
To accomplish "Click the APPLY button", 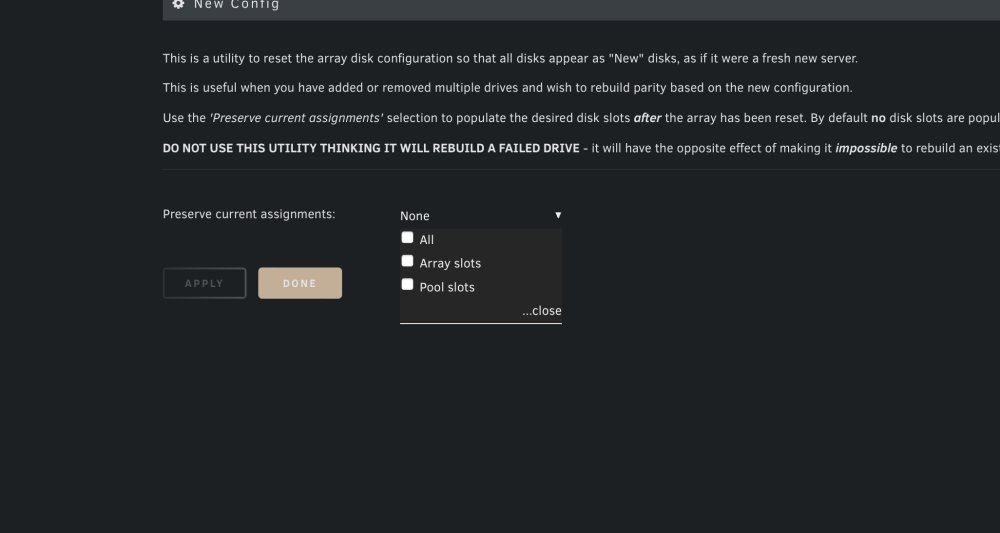I will [205, 283].
